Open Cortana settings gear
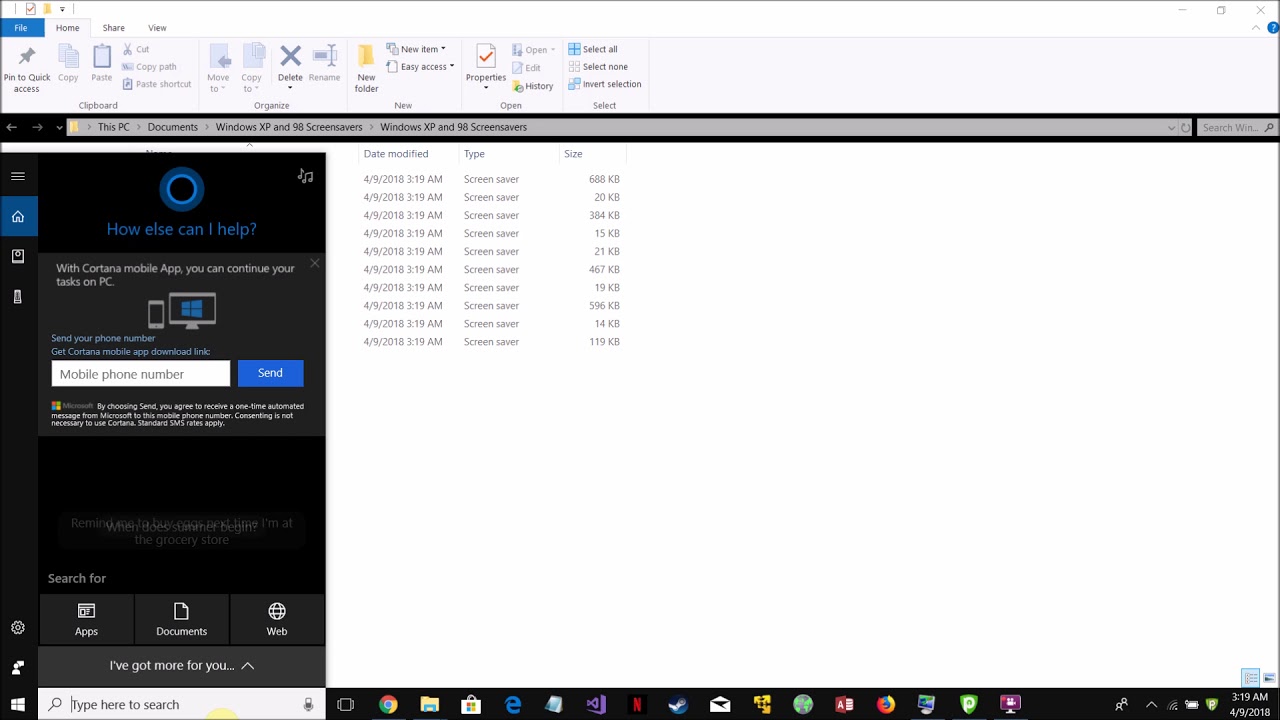Image resolution: width=1280 pixels, height=720 pixels. click(x=18, y=628)
